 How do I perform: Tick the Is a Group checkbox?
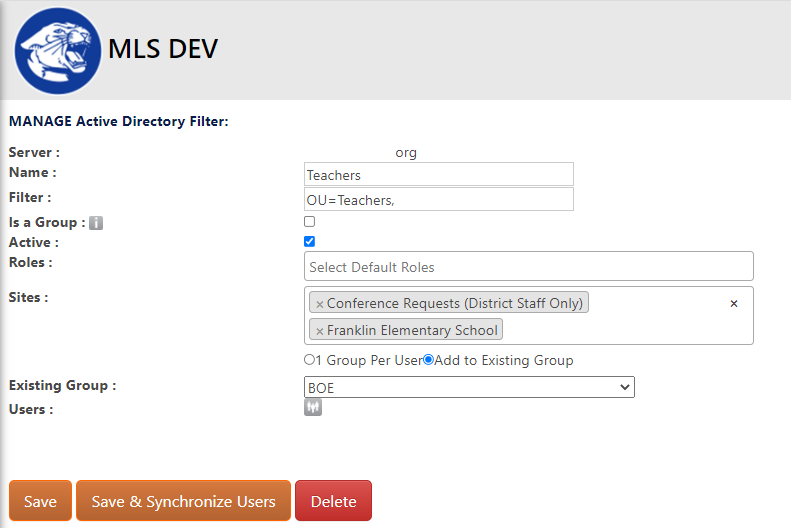pyautogui.click(x=310, y=221)
